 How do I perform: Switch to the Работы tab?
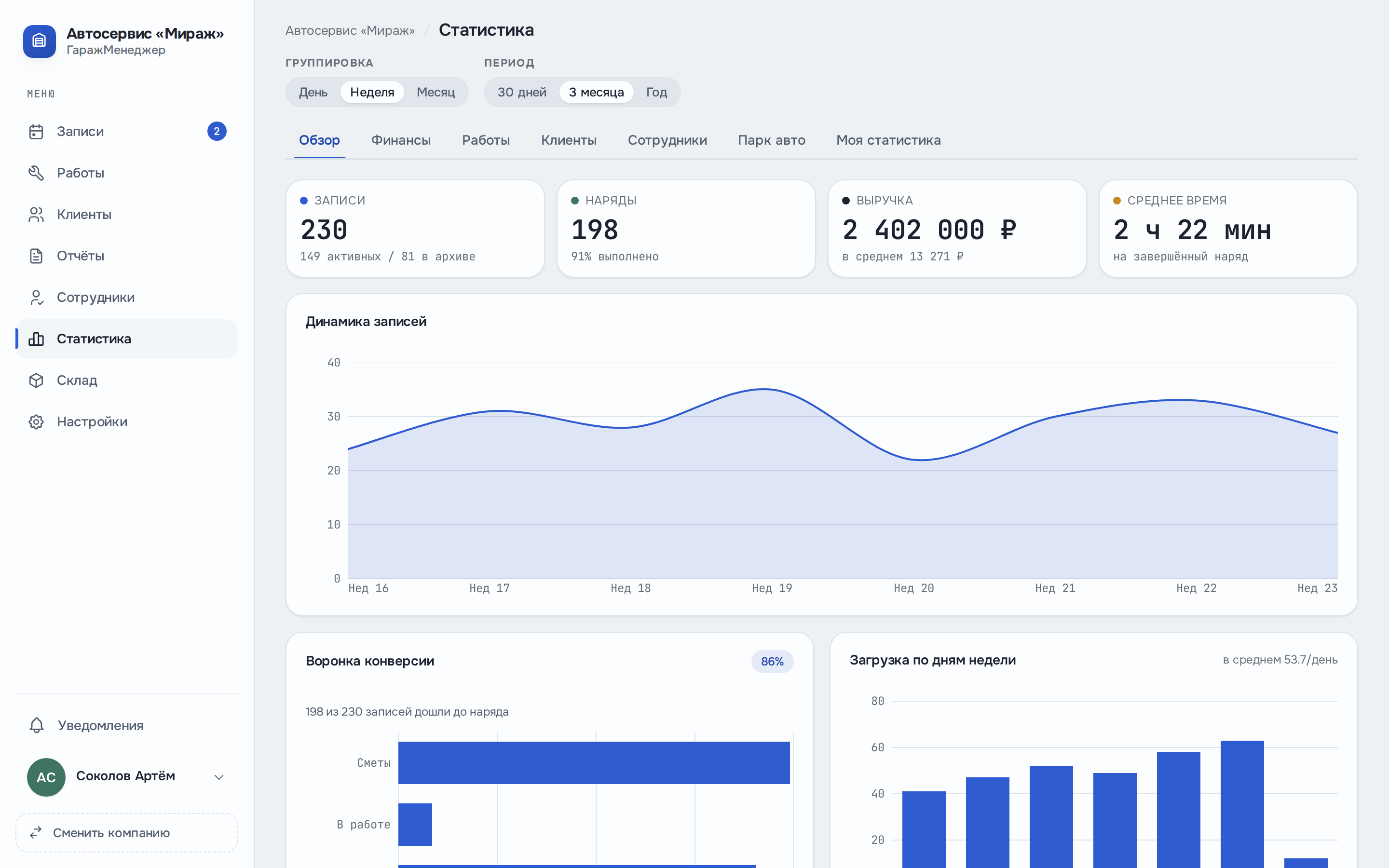pyautogui.click(x=486, y=140)
